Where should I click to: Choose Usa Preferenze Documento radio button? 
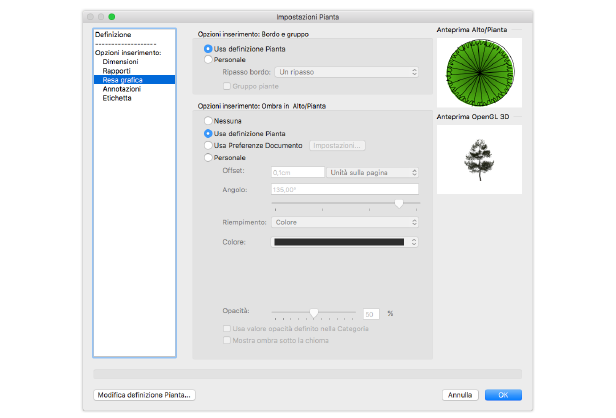(208, 145)
